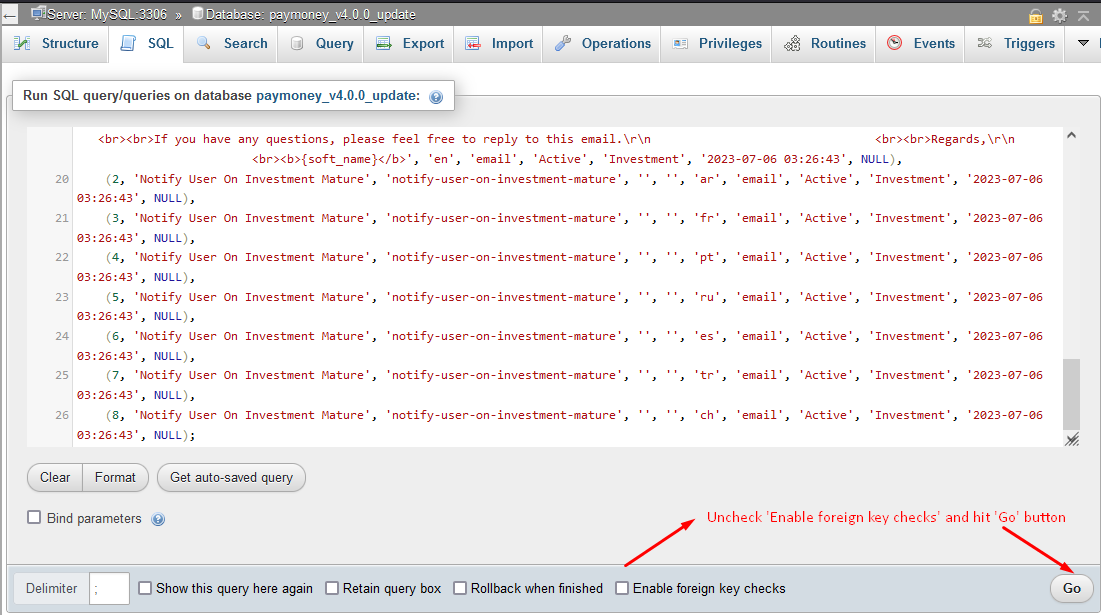Click the SQL documentation help icon
This screenshot has width=1101, height=615.
coord(436,97)
